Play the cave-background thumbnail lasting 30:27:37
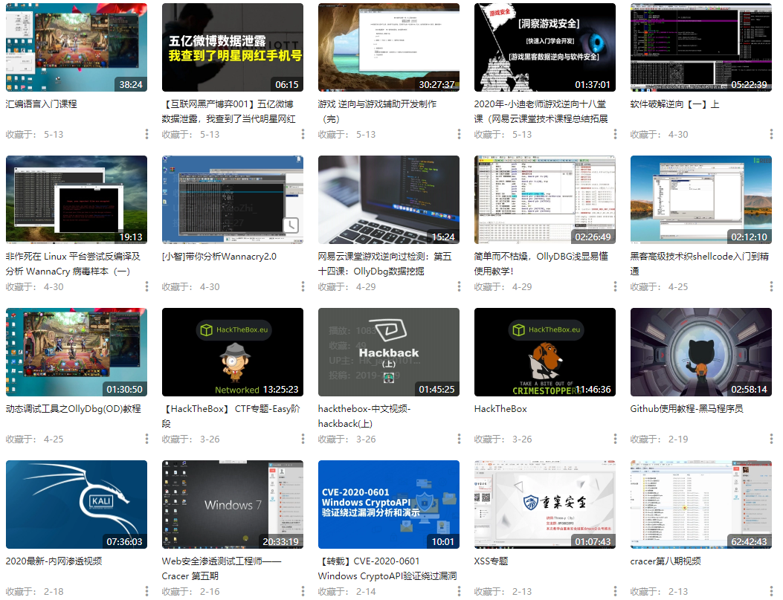783x600 pixels. tap(389, 47)
